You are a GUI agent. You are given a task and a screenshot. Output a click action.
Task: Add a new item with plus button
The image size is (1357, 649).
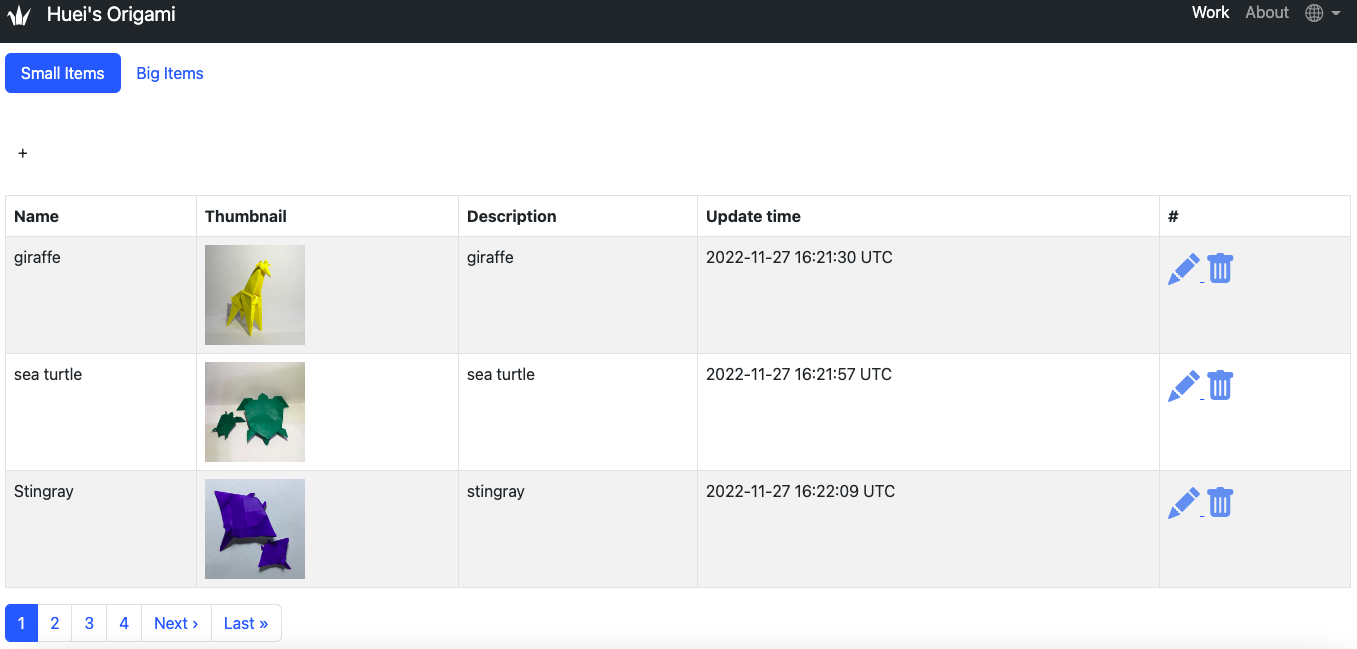23,153
